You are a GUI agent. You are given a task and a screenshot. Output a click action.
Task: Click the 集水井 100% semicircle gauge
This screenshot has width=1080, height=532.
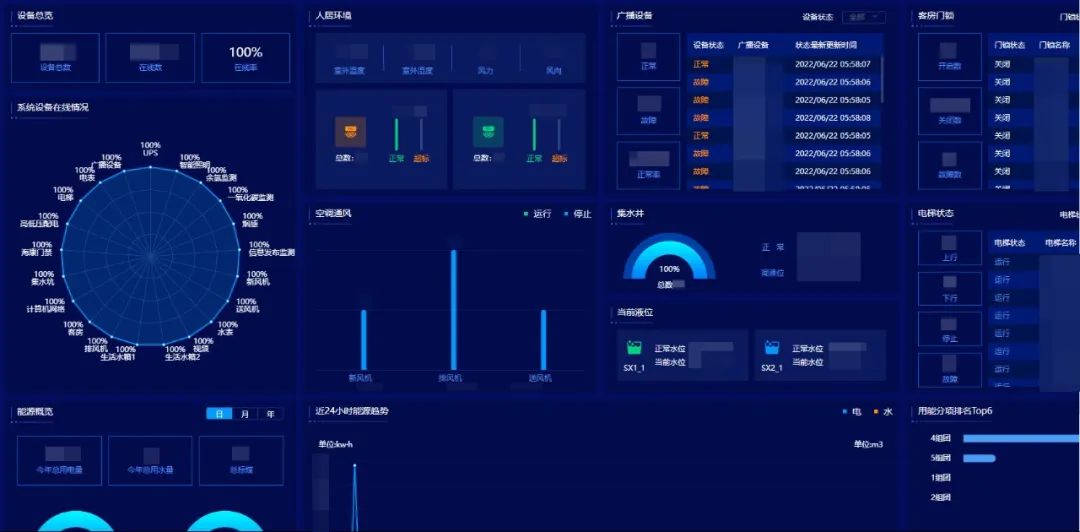coord(669,262)
